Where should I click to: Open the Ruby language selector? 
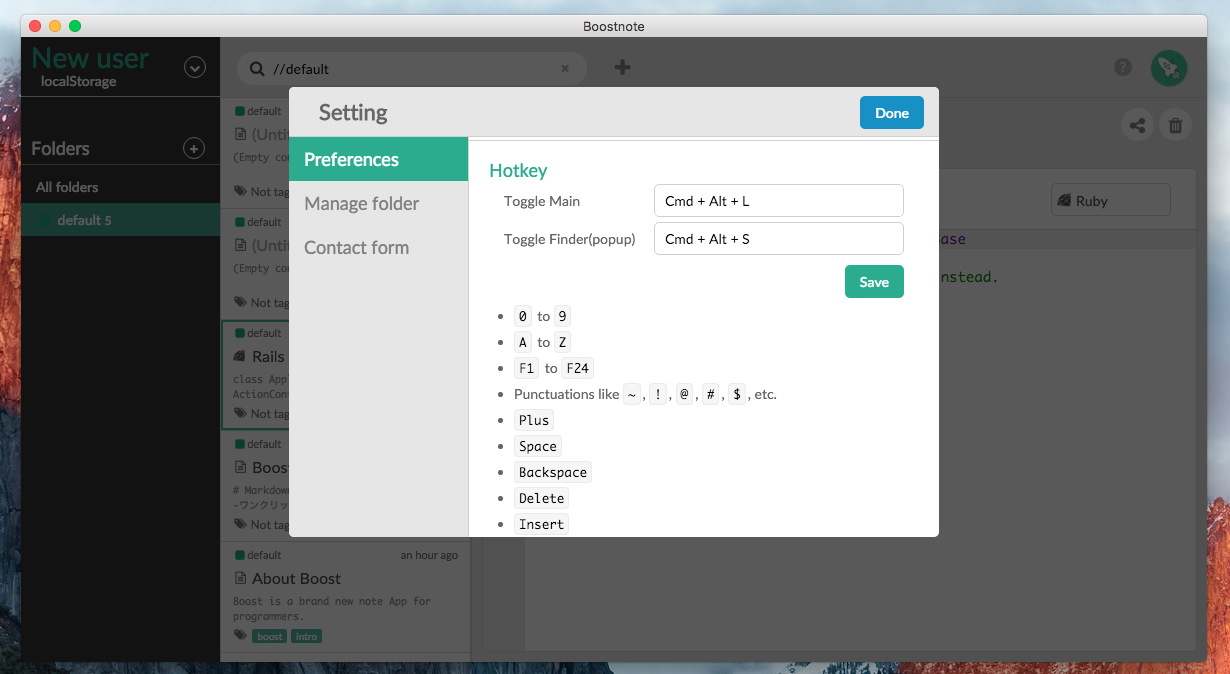(x=1110, y=200)
